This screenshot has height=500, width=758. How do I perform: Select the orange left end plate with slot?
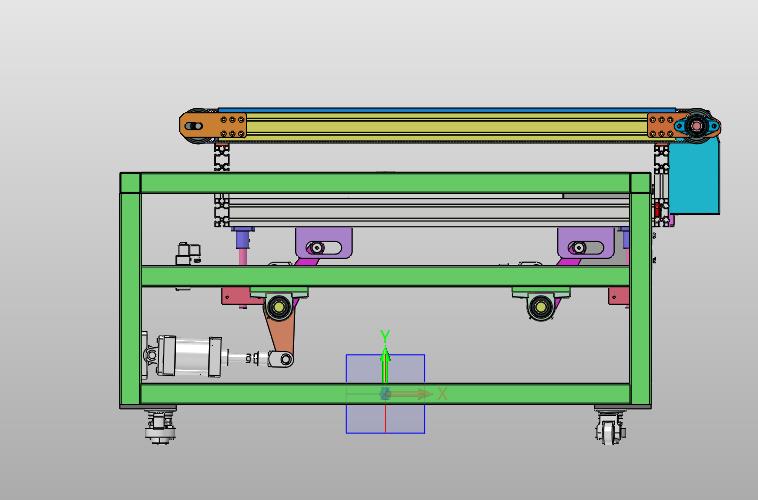click(213, 126)
